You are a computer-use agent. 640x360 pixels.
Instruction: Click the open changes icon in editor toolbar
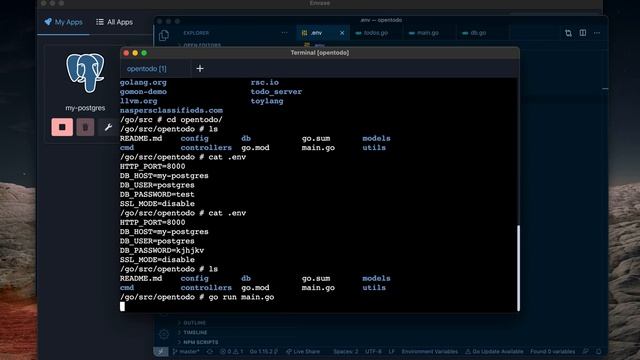coord(568,33)
